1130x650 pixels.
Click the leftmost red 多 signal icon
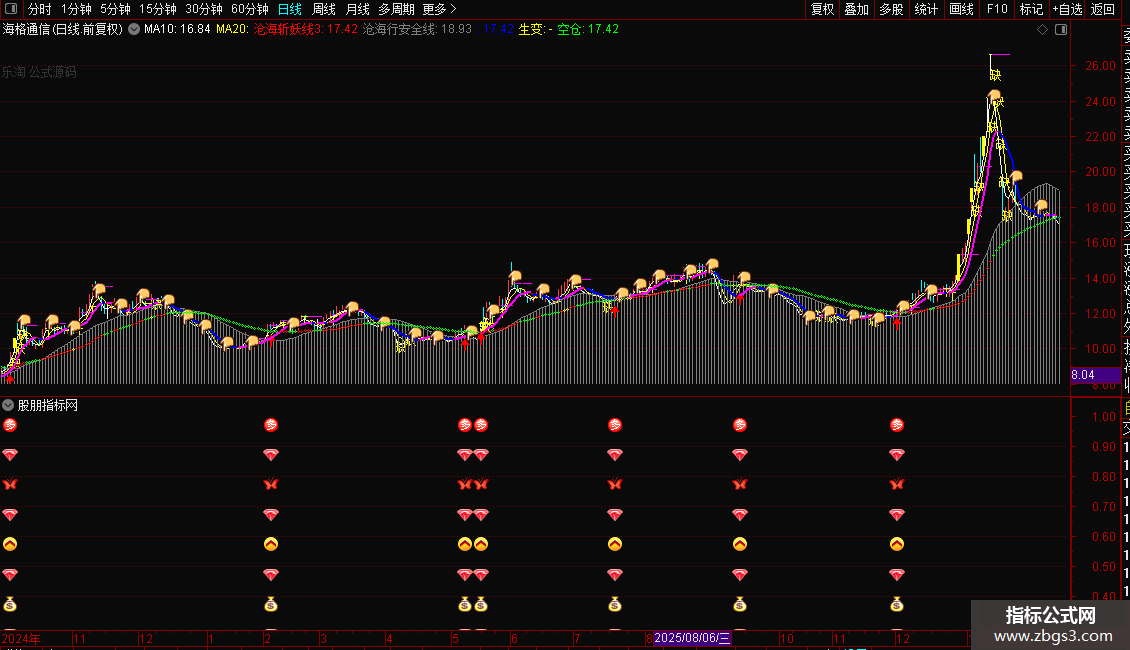pos(10,425)
